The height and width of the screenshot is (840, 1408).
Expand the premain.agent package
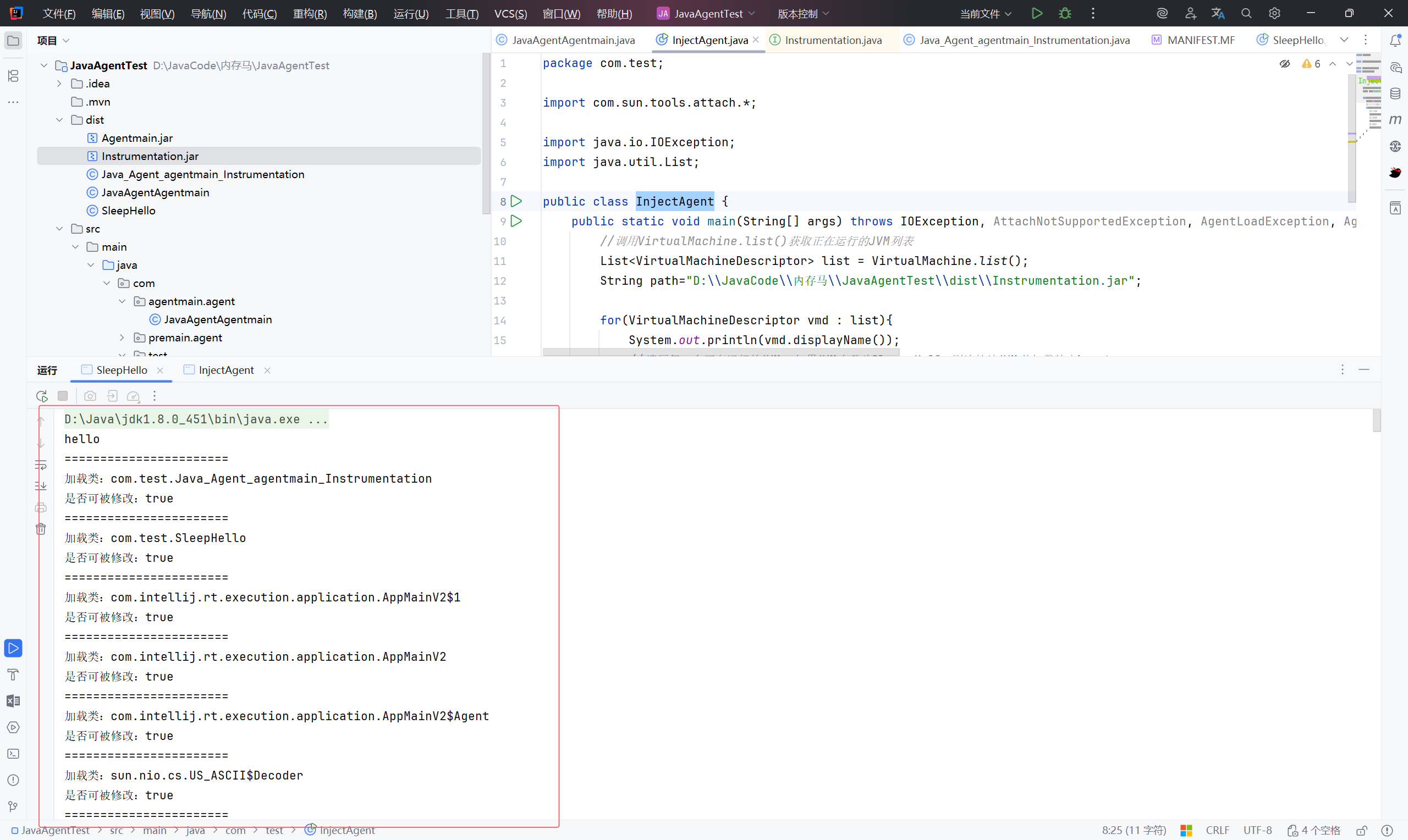tap(122, 338)
